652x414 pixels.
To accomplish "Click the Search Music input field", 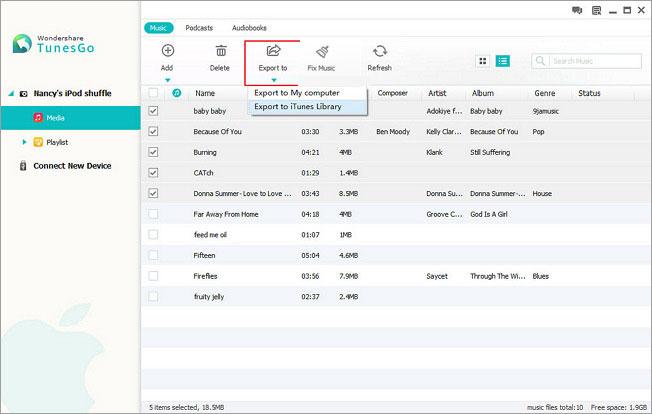I will 588,61.
